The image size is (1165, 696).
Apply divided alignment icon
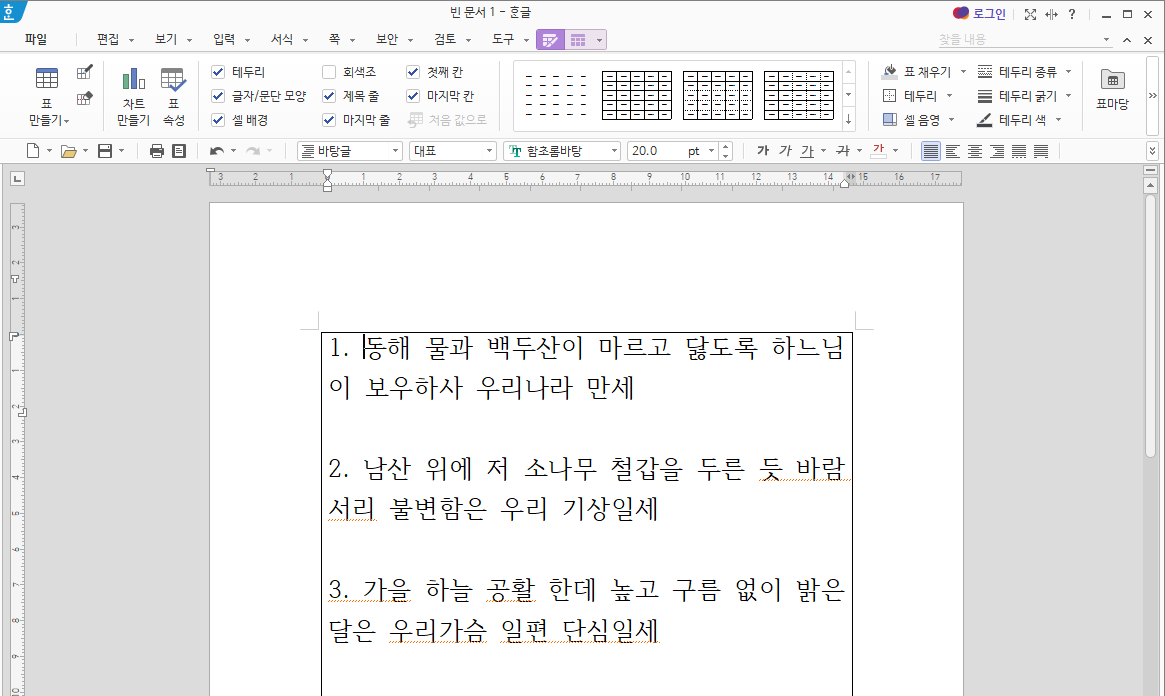pos(1042,151)
